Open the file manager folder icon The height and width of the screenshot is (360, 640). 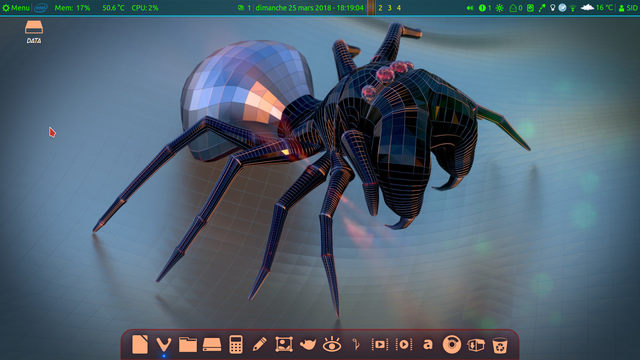coord(188,344)
